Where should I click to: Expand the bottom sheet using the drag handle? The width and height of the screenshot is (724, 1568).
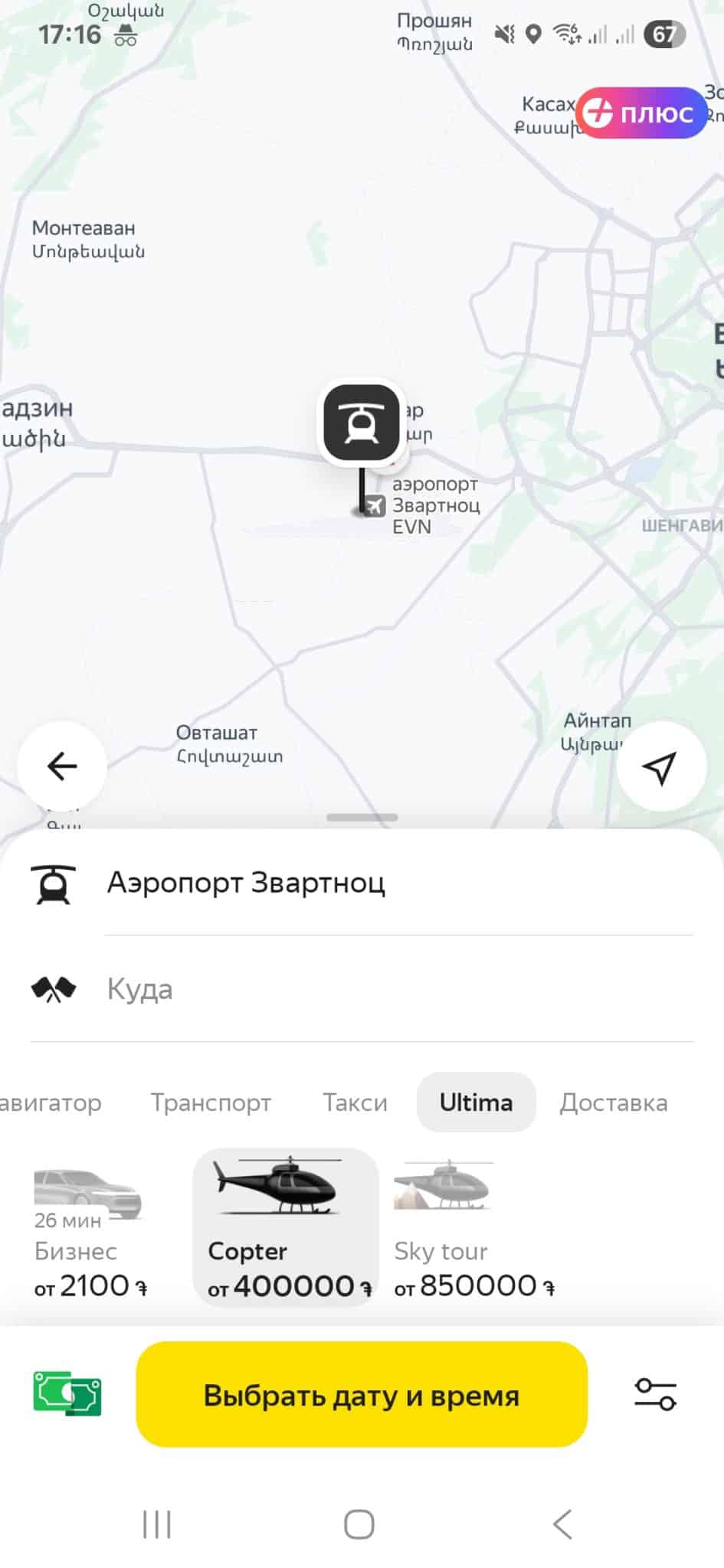[x=362, y=817]
